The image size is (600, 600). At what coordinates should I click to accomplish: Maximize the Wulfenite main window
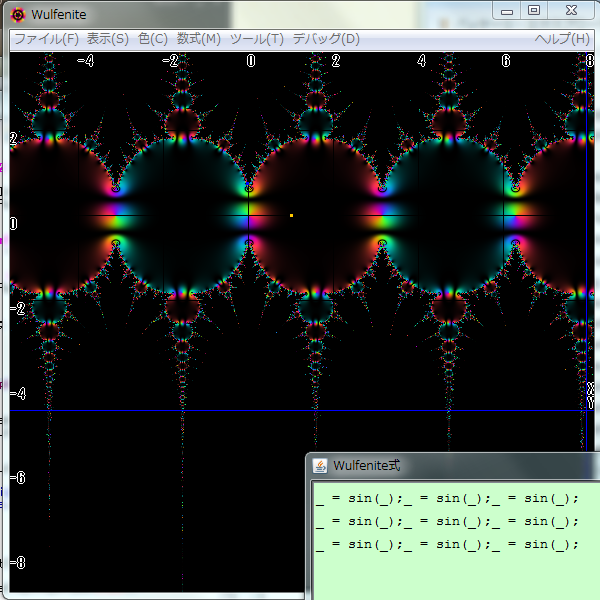[x=534, y=10]
